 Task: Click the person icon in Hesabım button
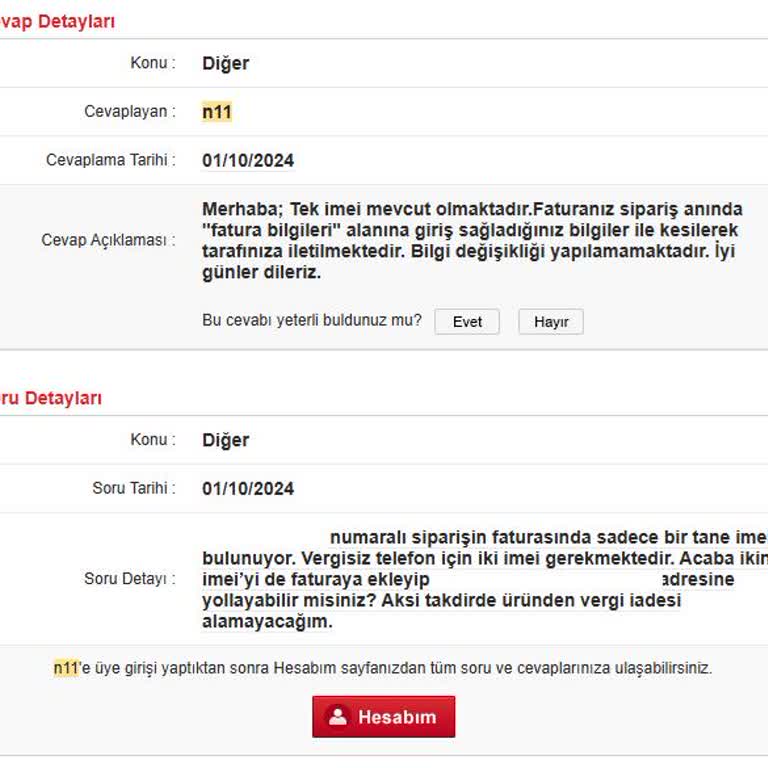click(338, 717)
